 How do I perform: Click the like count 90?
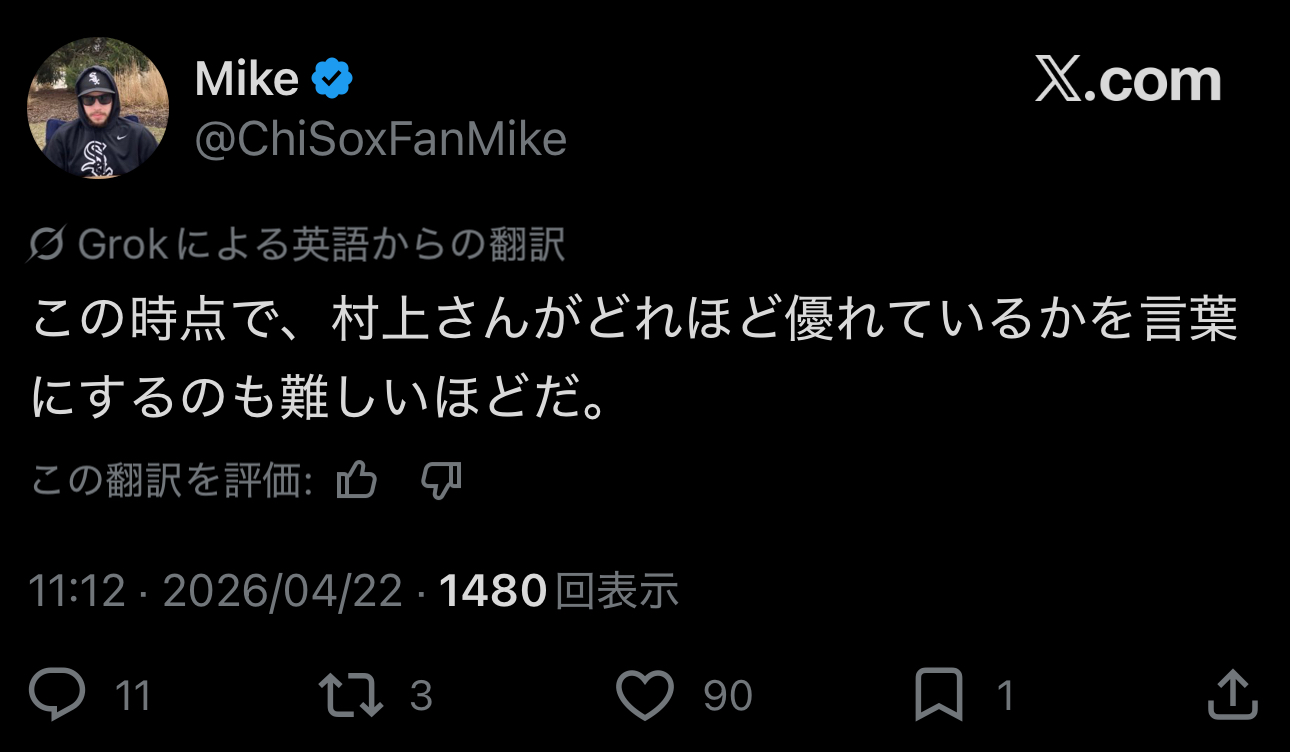coord(727,696)
